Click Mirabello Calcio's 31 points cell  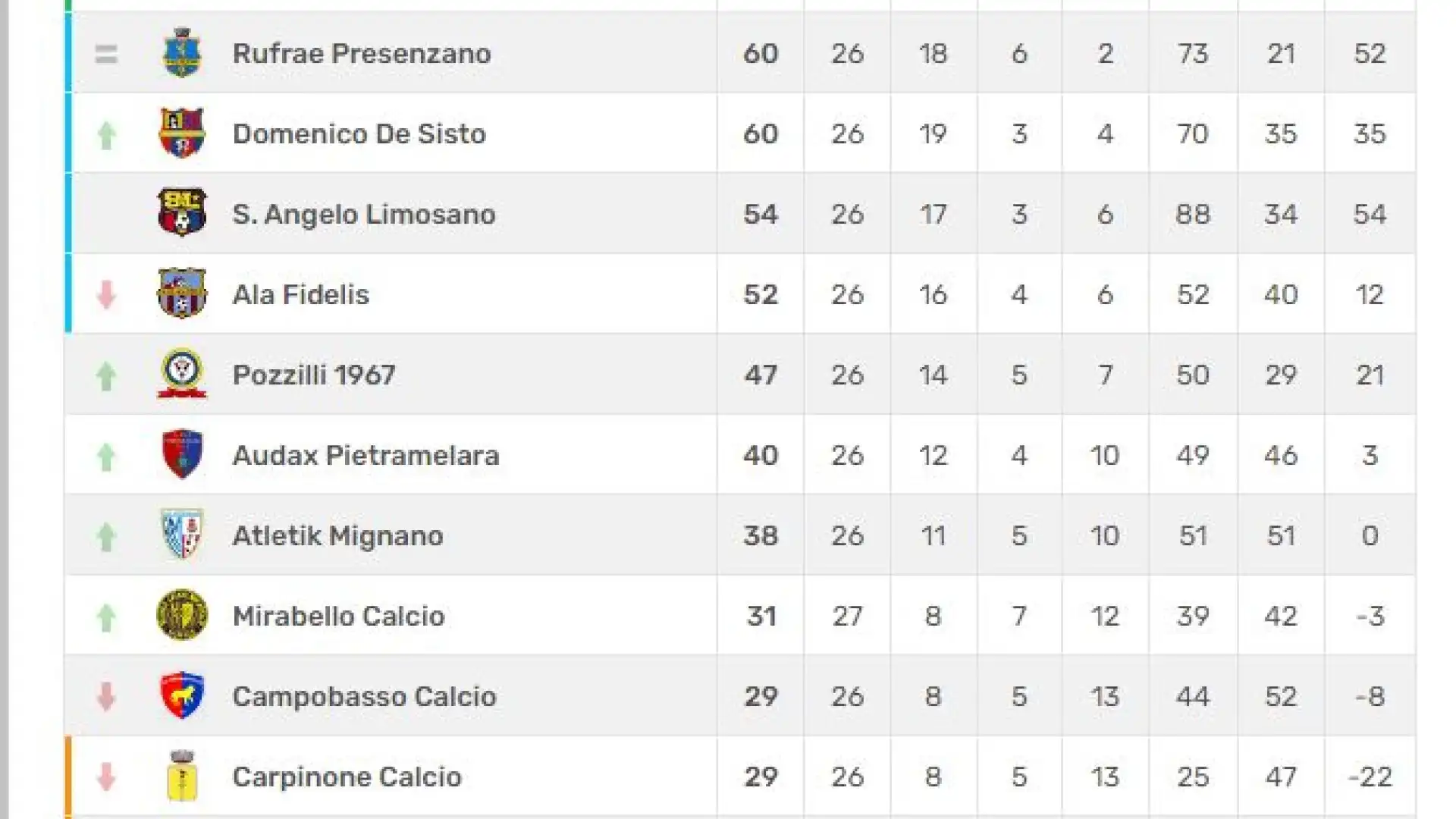761,616
